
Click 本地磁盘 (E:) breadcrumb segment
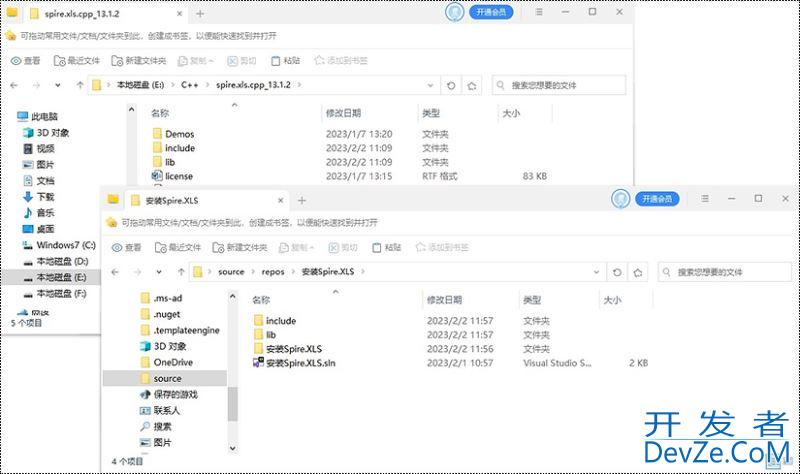click(140, 85)
